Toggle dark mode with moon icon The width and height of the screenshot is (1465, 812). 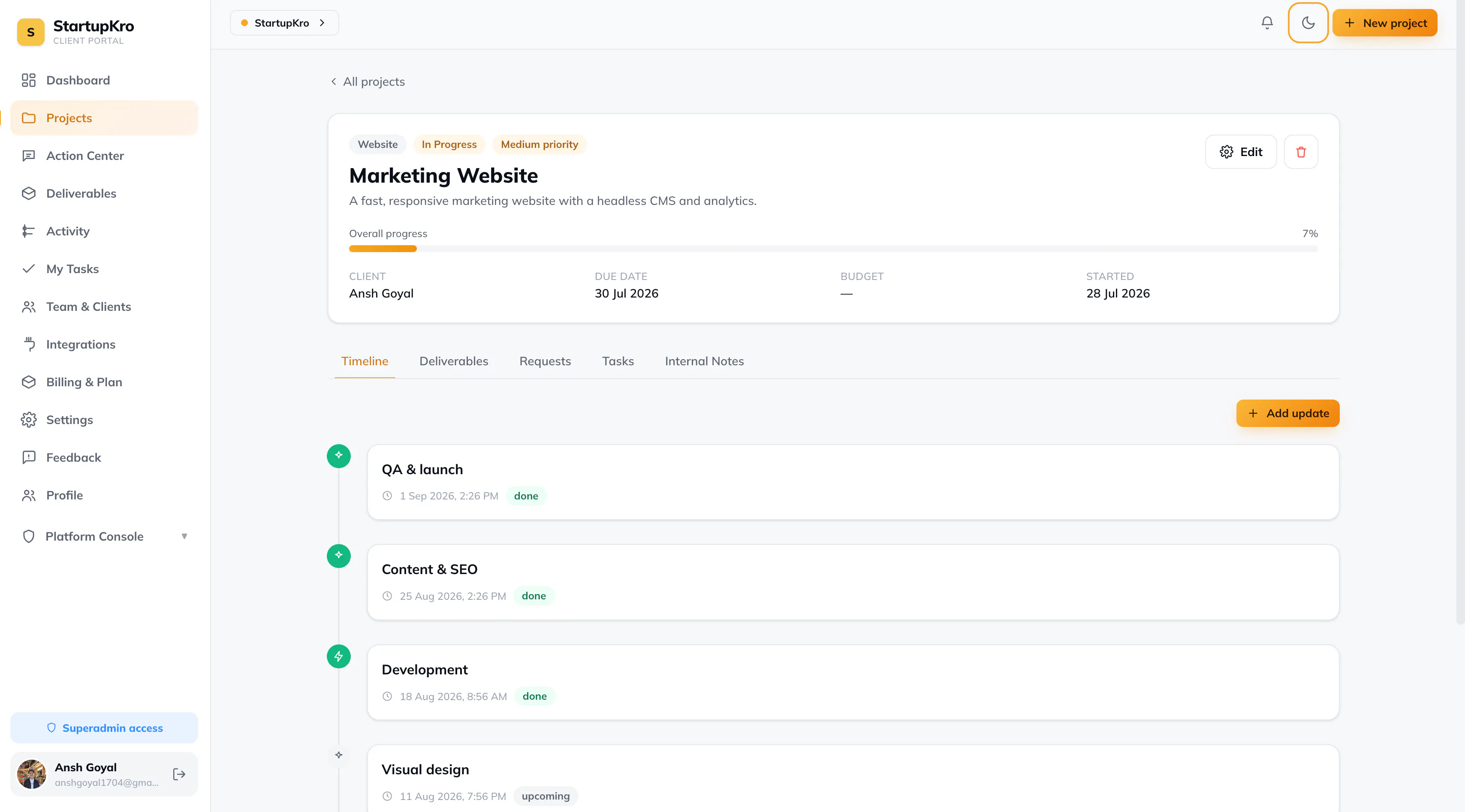[1308, 23]
